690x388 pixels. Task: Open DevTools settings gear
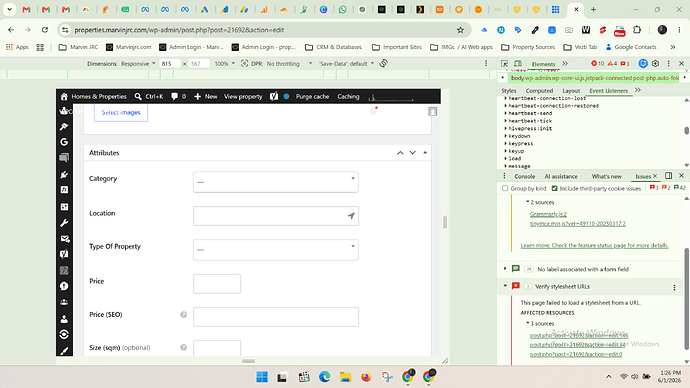[x=655, y=64]
